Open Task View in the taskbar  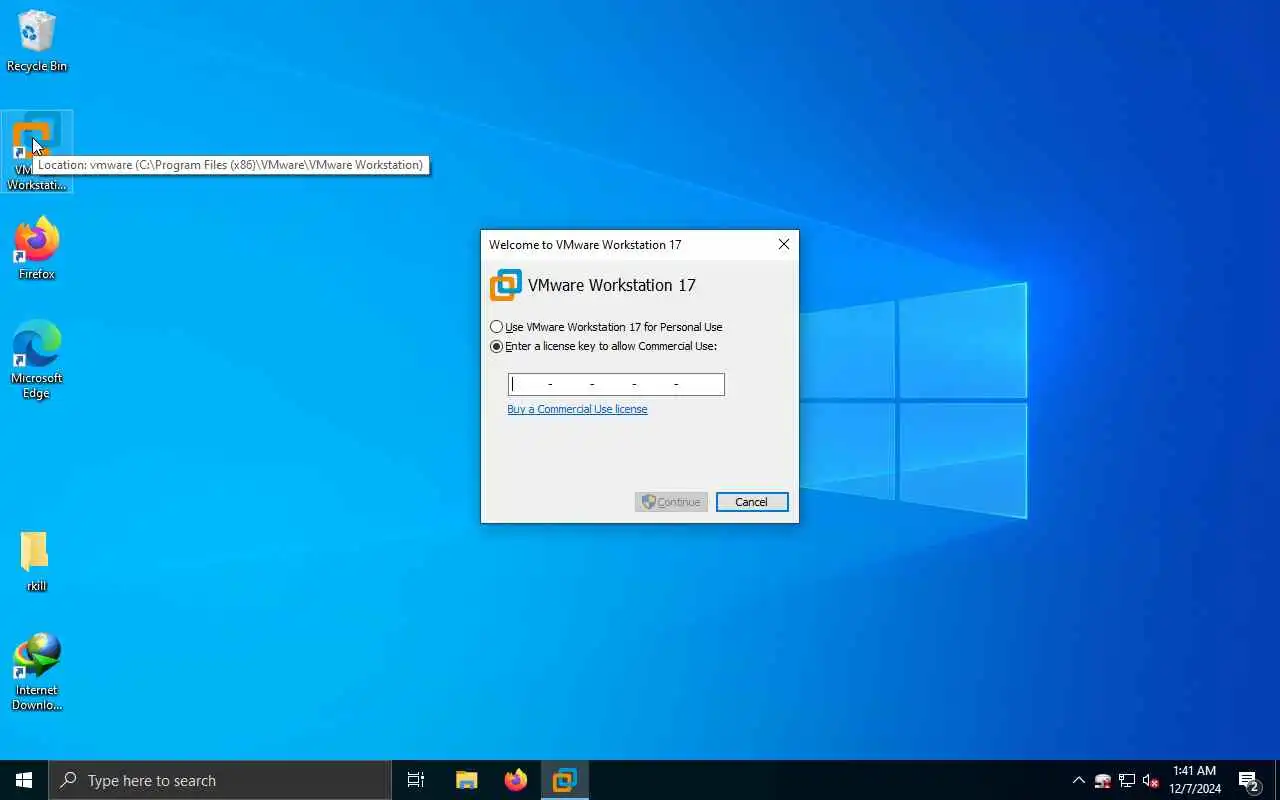click(x=416, y=780)
